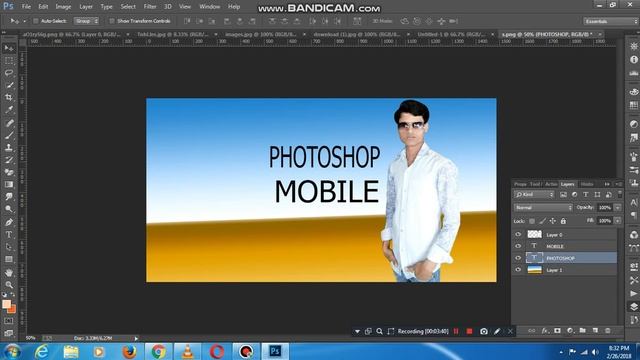The image size is (640, 360).
Task: Open the Fill slider dropdown arrow
Action: (x=618, y=221)
